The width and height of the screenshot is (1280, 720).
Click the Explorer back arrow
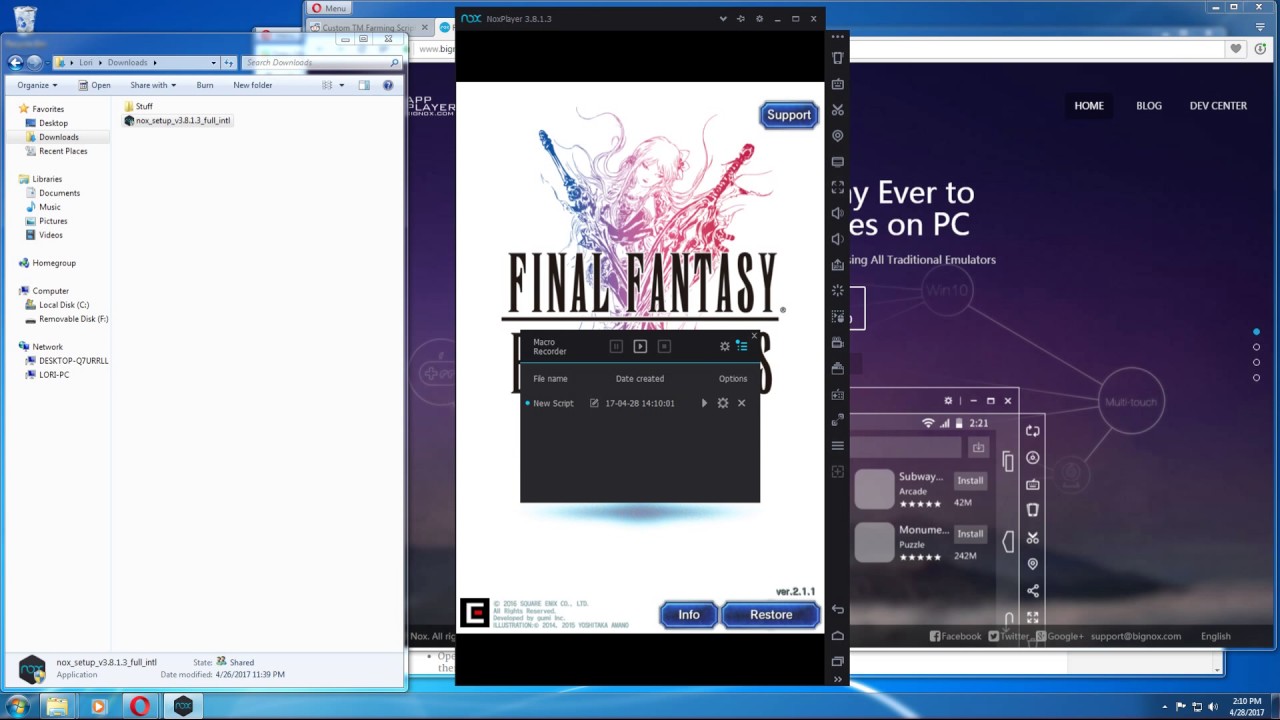[15, 62]
